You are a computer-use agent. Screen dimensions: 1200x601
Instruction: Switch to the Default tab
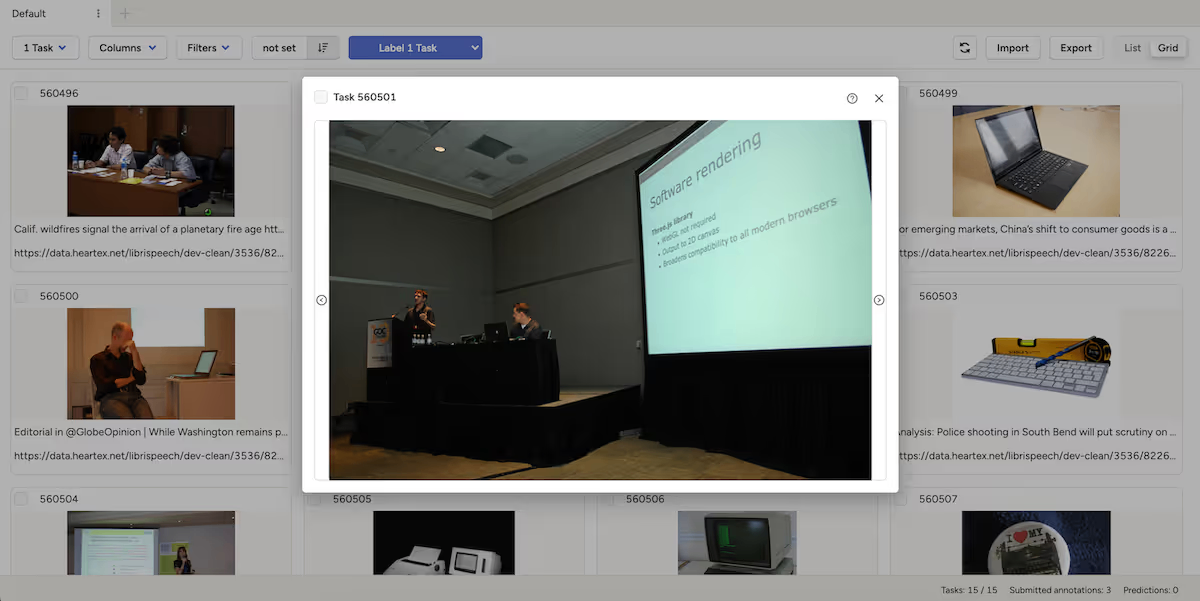click(29, 14)
